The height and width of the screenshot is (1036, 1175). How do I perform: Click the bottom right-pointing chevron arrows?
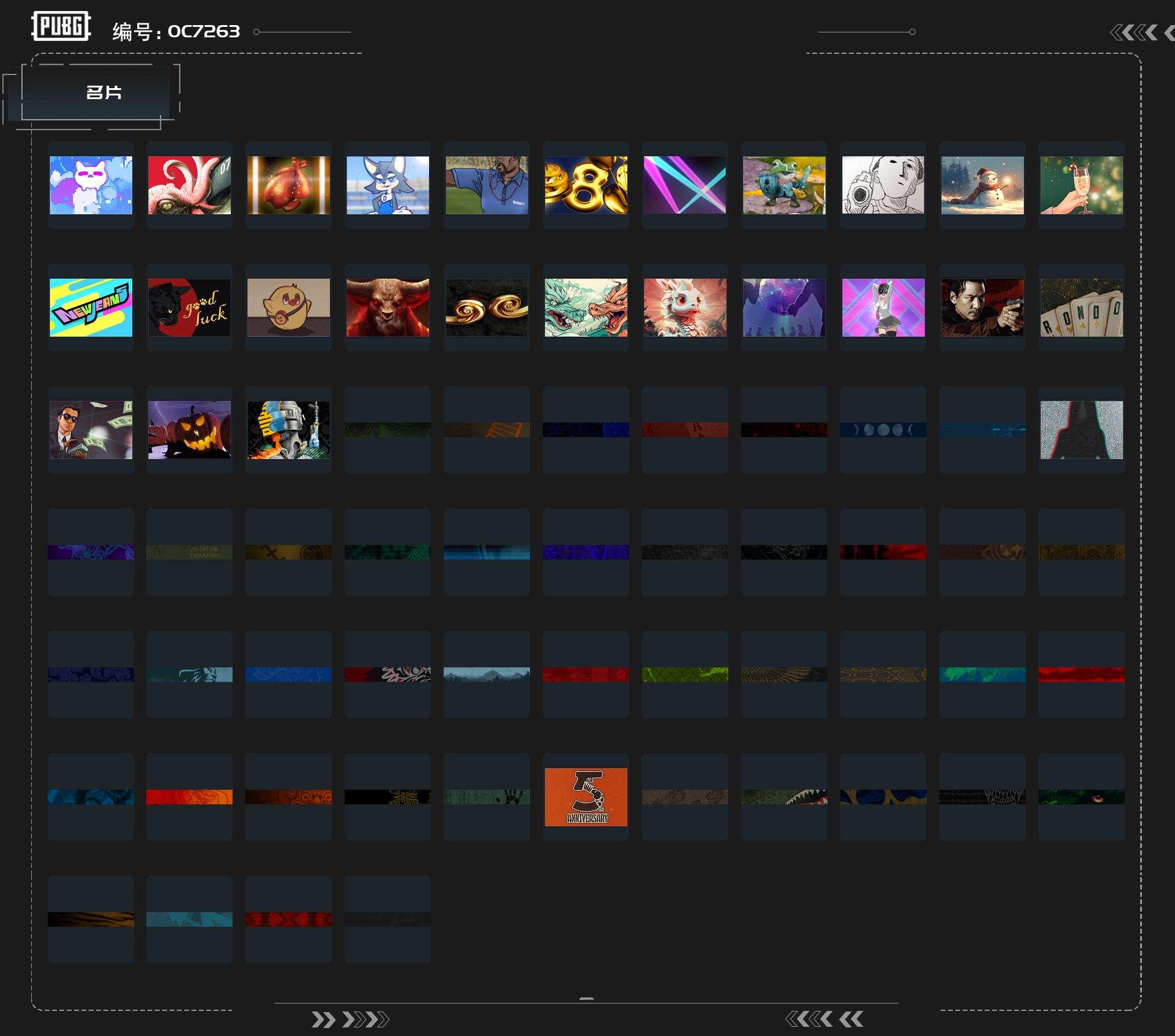350,1019
